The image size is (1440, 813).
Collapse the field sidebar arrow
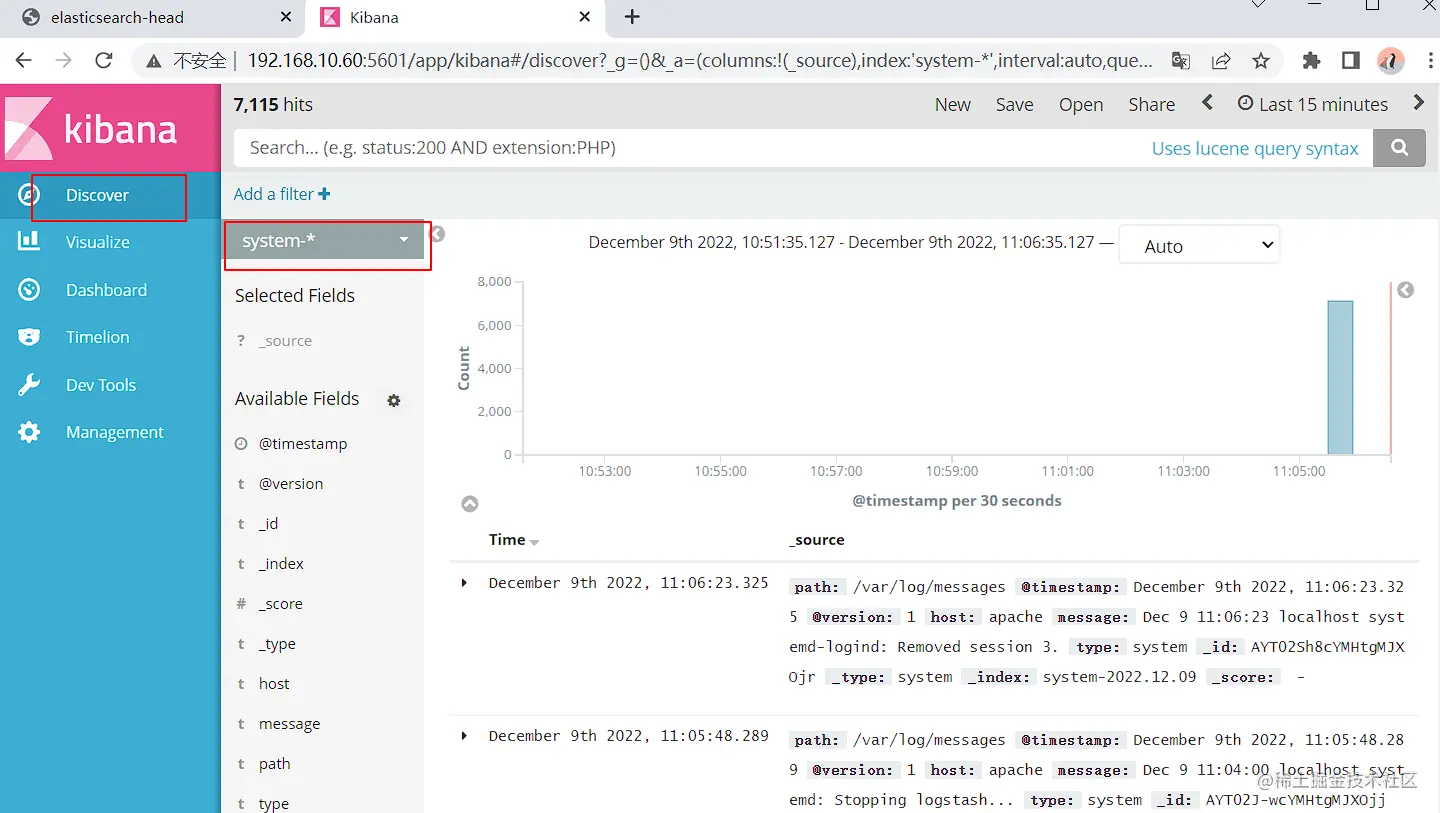pyautogui.click(x=437, y=234)
